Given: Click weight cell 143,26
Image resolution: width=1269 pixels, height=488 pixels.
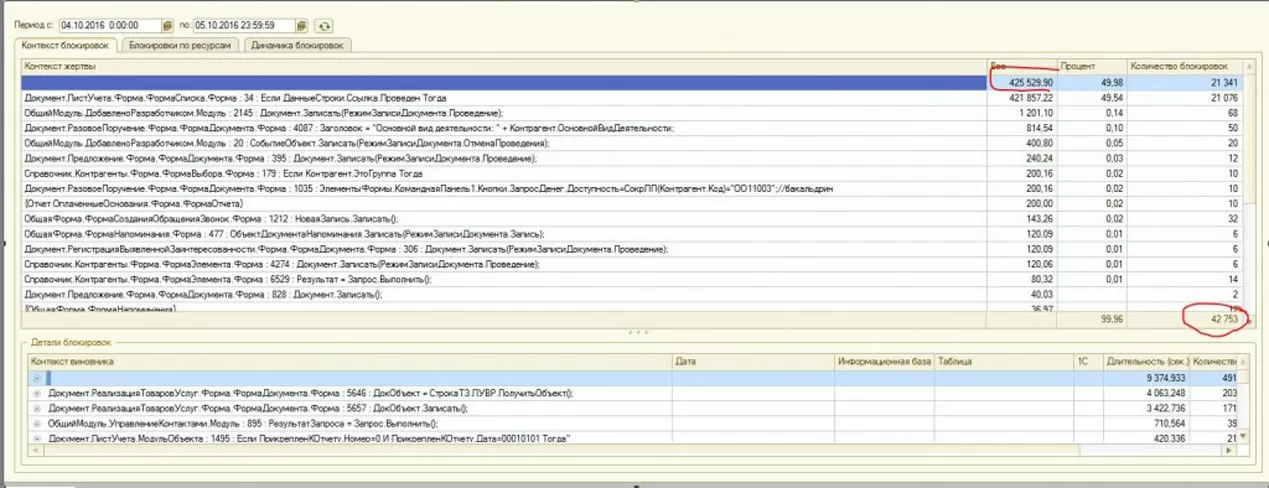Looking at the screenshot, I should (1023, 218).
